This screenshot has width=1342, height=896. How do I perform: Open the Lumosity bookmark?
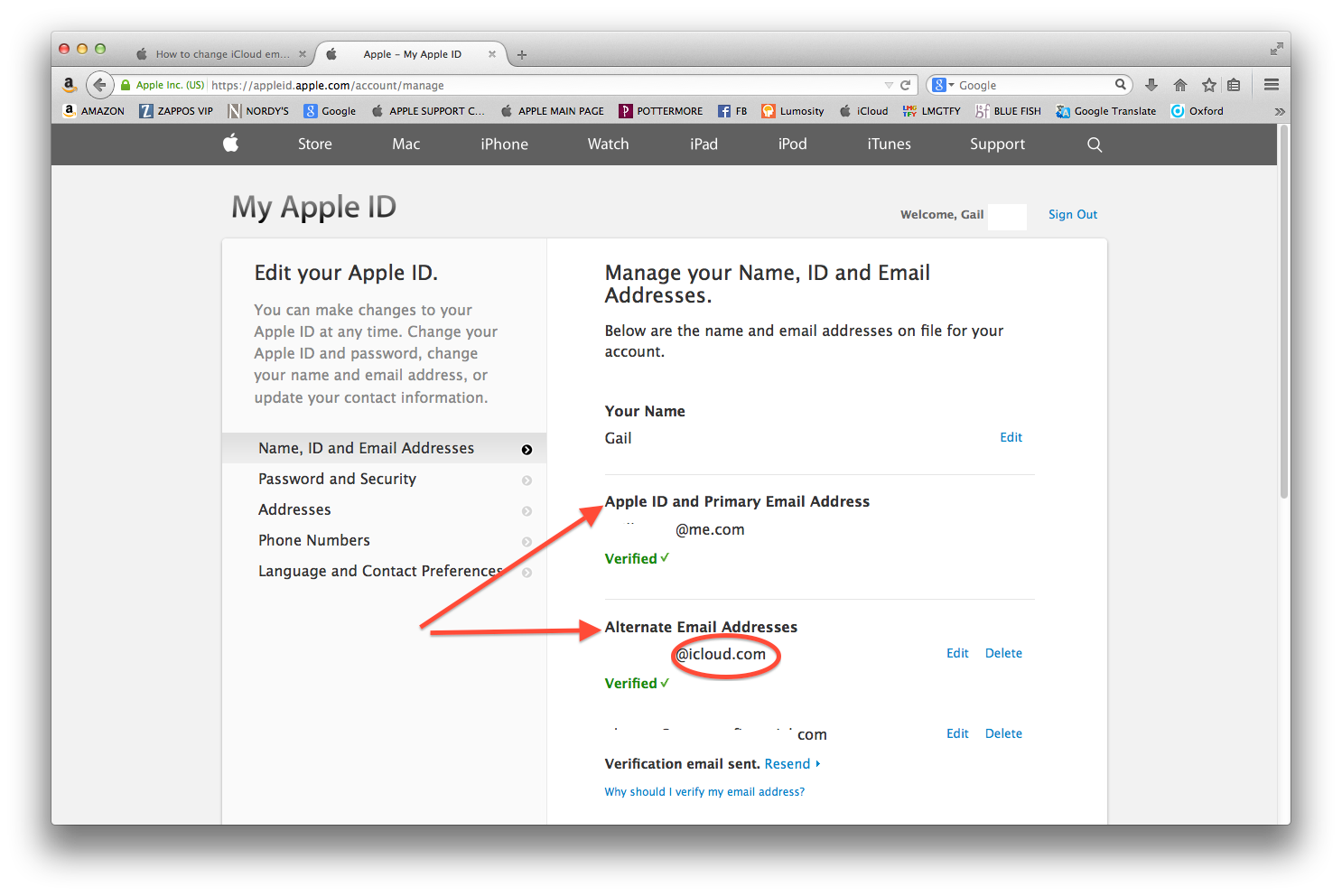point(793,111)
